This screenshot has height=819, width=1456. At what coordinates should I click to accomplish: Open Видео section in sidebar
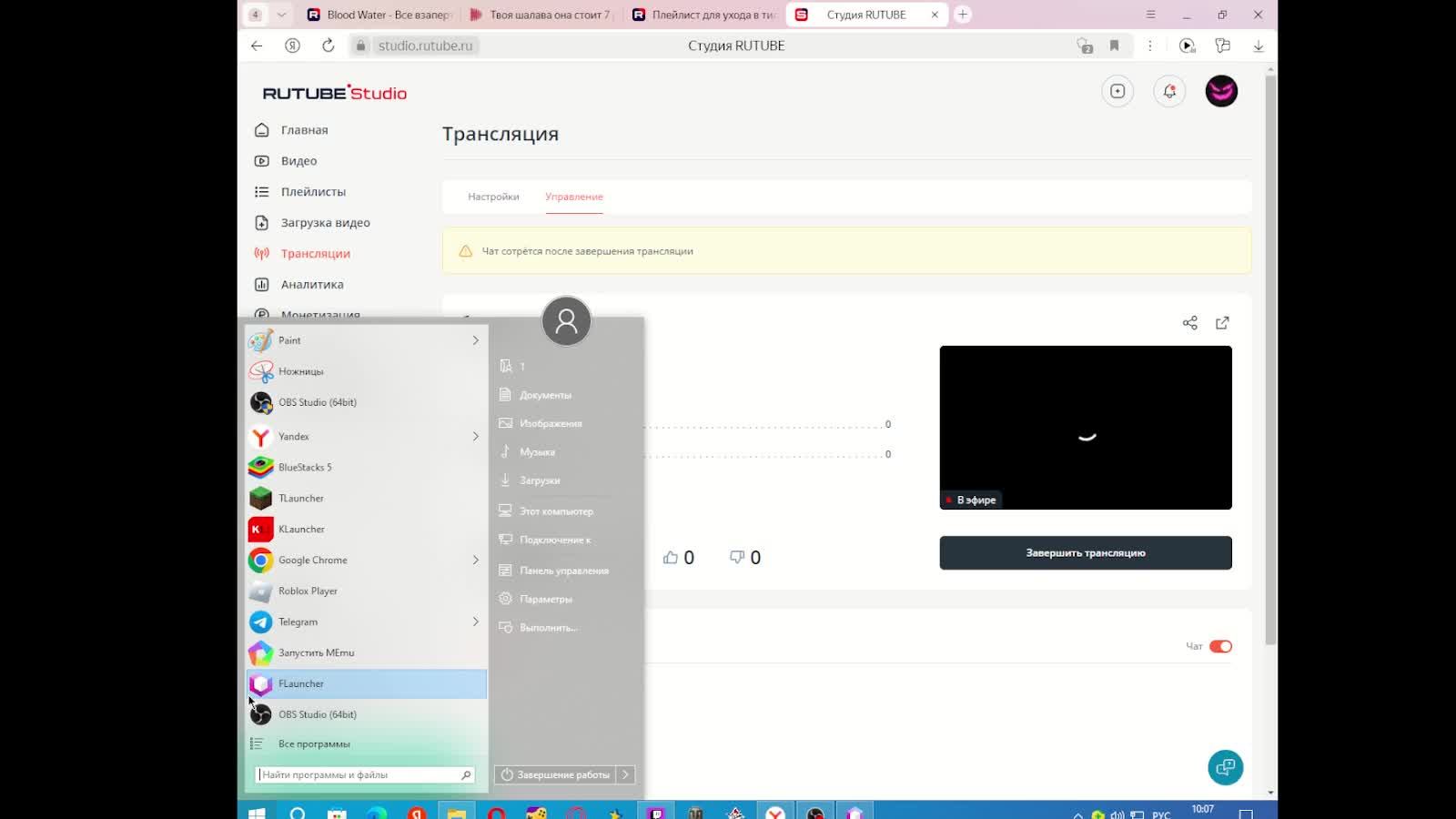[x=298, y=161]
